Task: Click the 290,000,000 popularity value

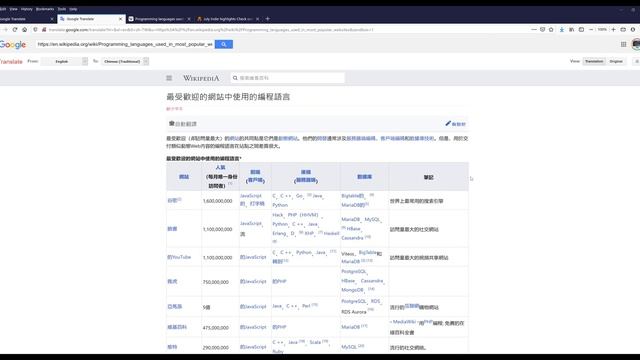Action: click(216, 348)
